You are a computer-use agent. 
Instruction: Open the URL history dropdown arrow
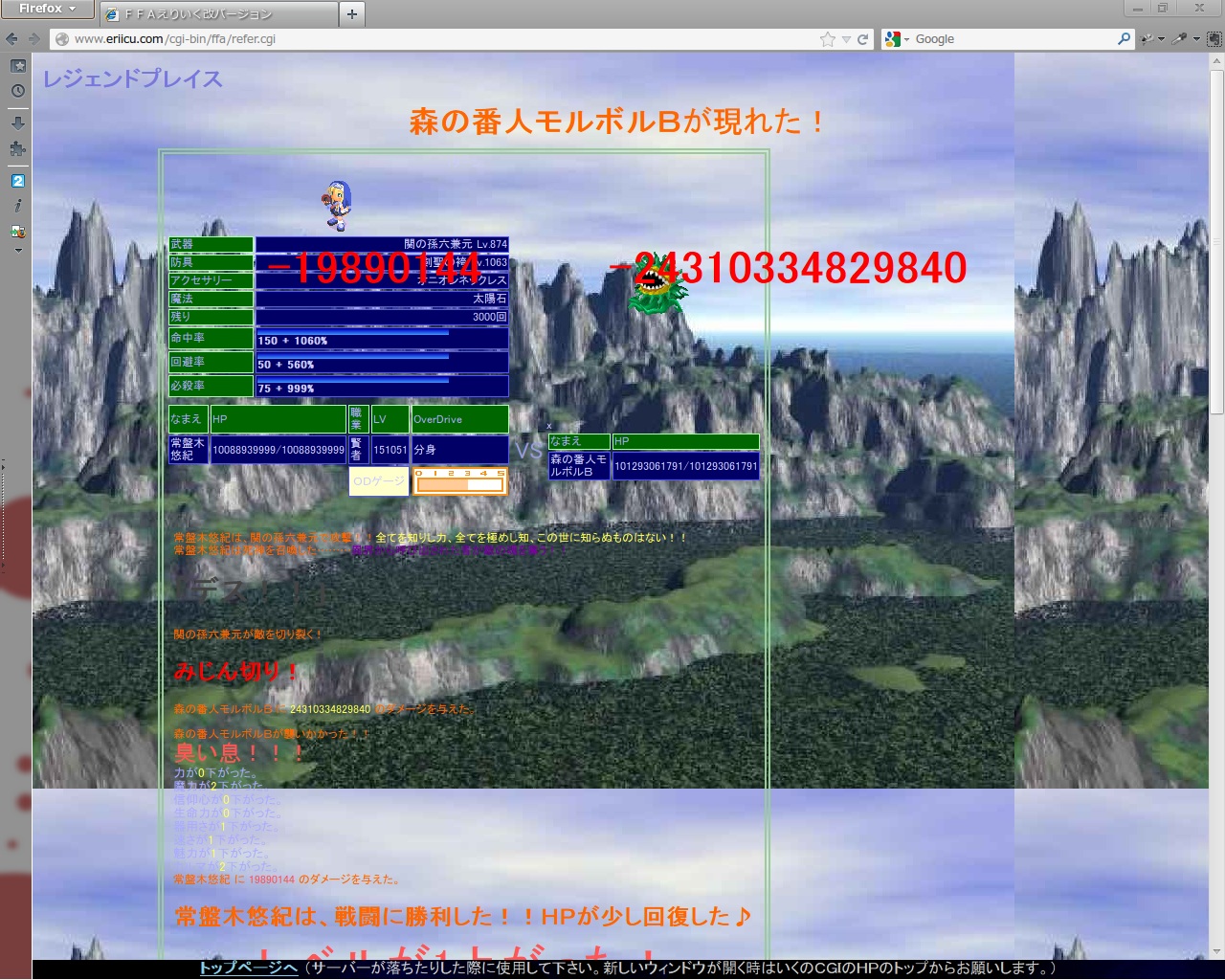pos(846,39)
